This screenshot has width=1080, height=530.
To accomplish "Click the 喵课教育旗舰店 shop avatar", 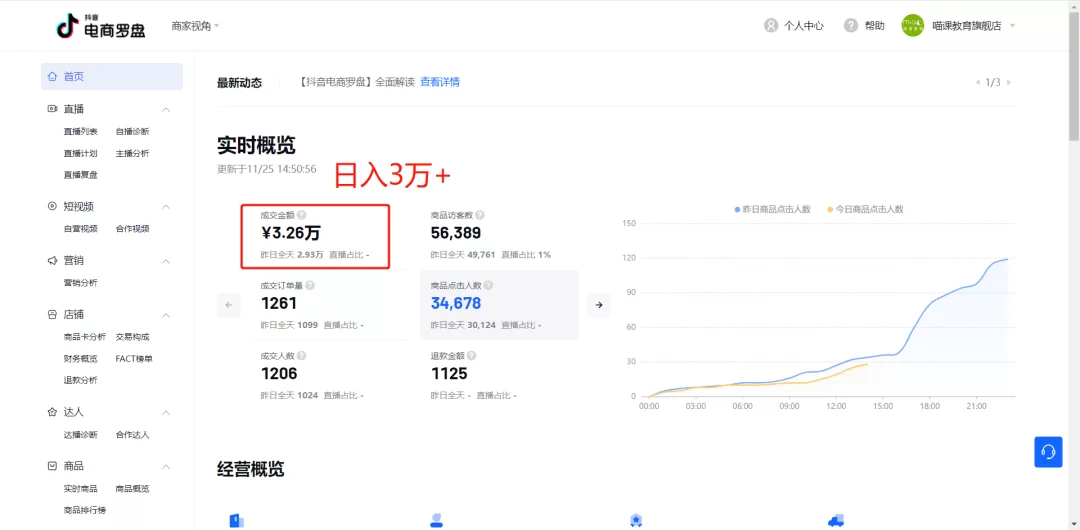I will click(912, 26).
